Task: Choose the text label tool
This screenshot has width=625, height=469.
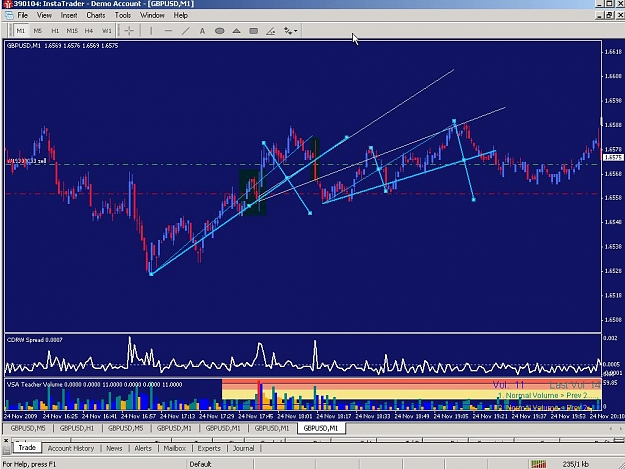Action: click(202, 31)
